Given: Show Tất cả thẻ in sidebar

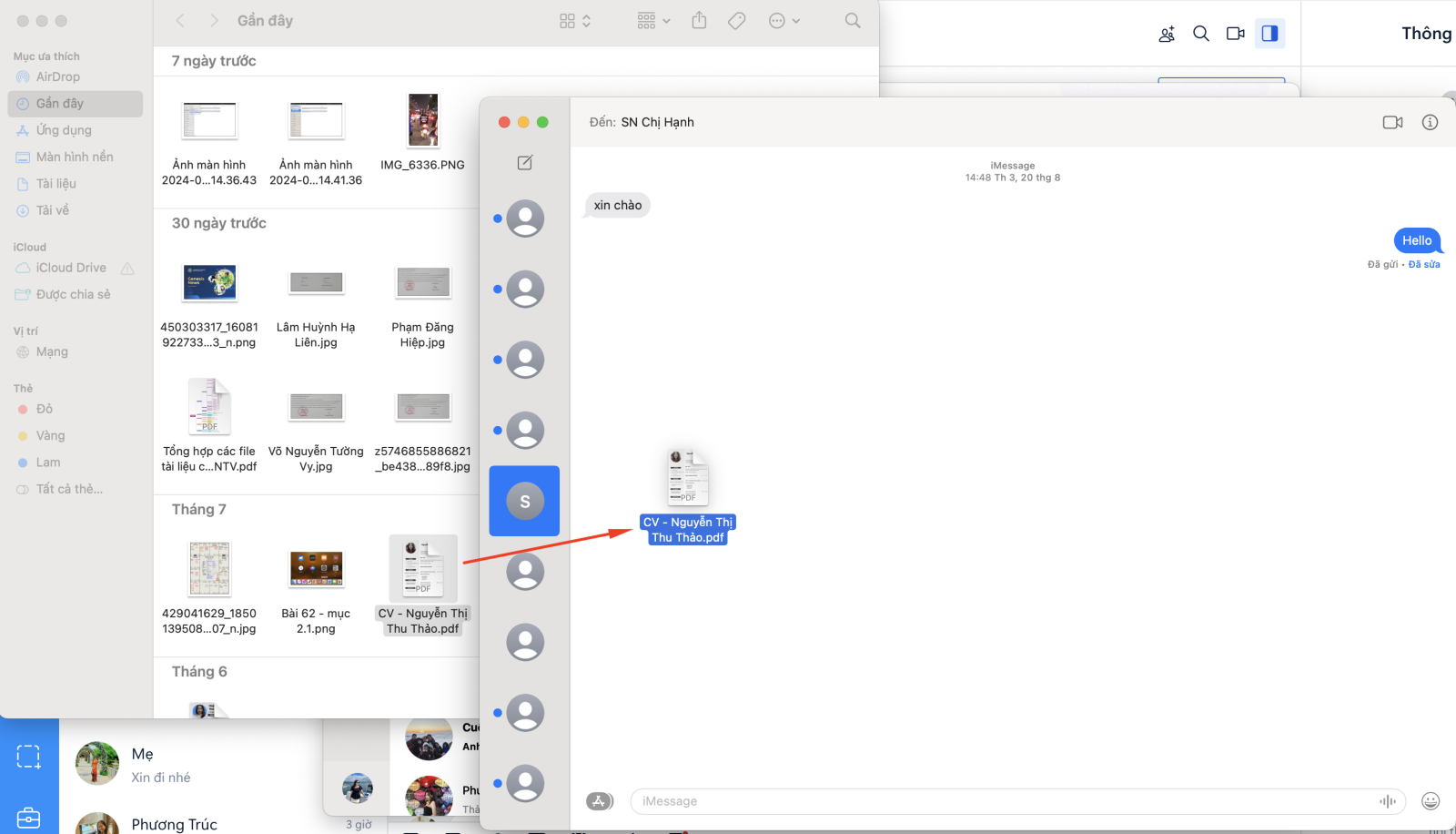Looking at the screenshot, I should 75,489.
